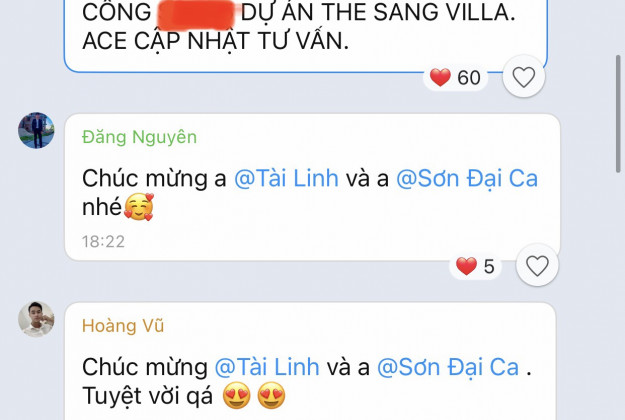Click the Hoàng Vũ sender name
Screen dimensions: 625x420
pos(123,326)
